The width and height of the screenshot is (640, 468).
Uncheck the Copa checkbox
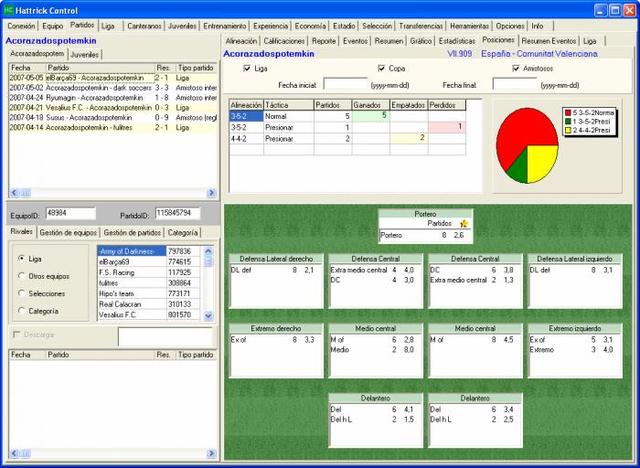(382, 69)
